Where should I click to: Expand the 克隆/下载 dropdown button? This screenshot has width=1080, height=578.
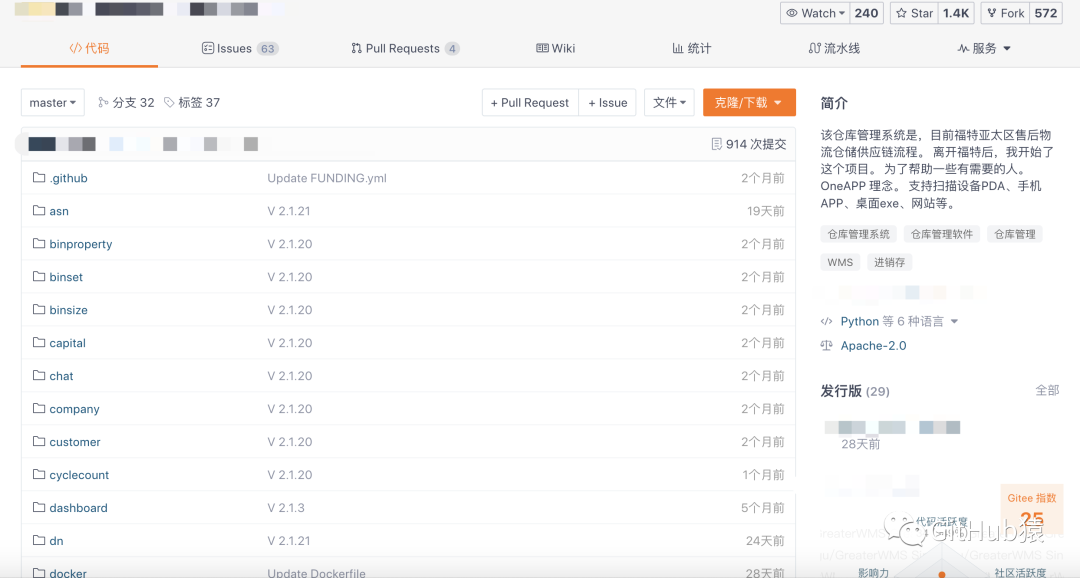[x=748, y=103]
